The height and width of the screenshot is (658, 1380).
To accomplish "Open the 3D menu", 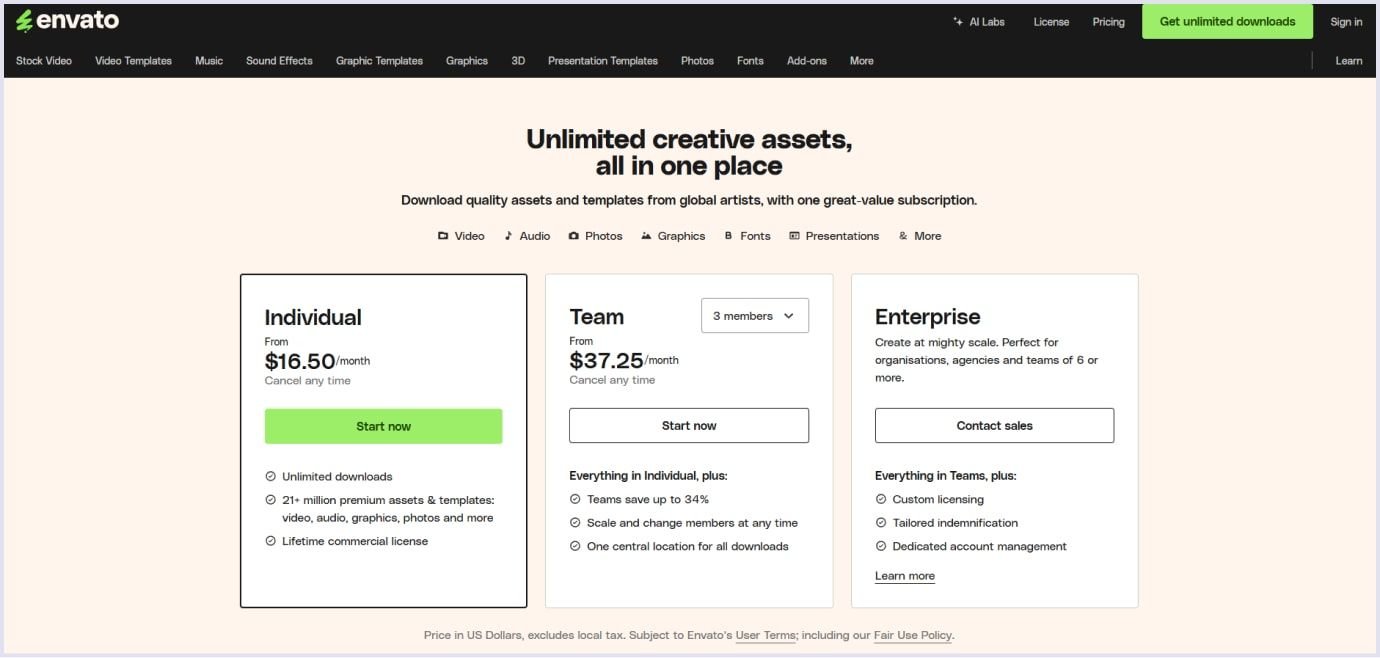I will coord(518,61).
